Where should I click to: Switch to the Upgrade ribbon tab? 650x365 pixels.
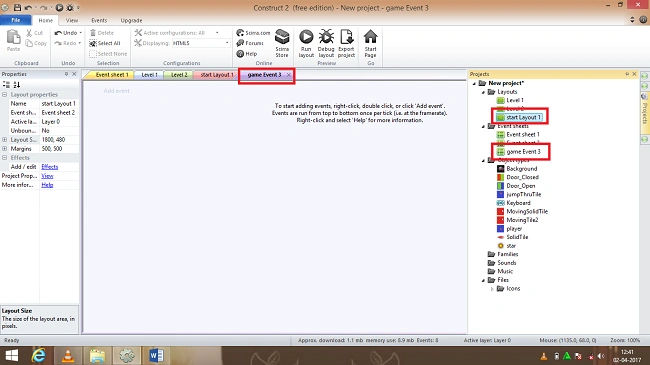[x=131, y=20]
